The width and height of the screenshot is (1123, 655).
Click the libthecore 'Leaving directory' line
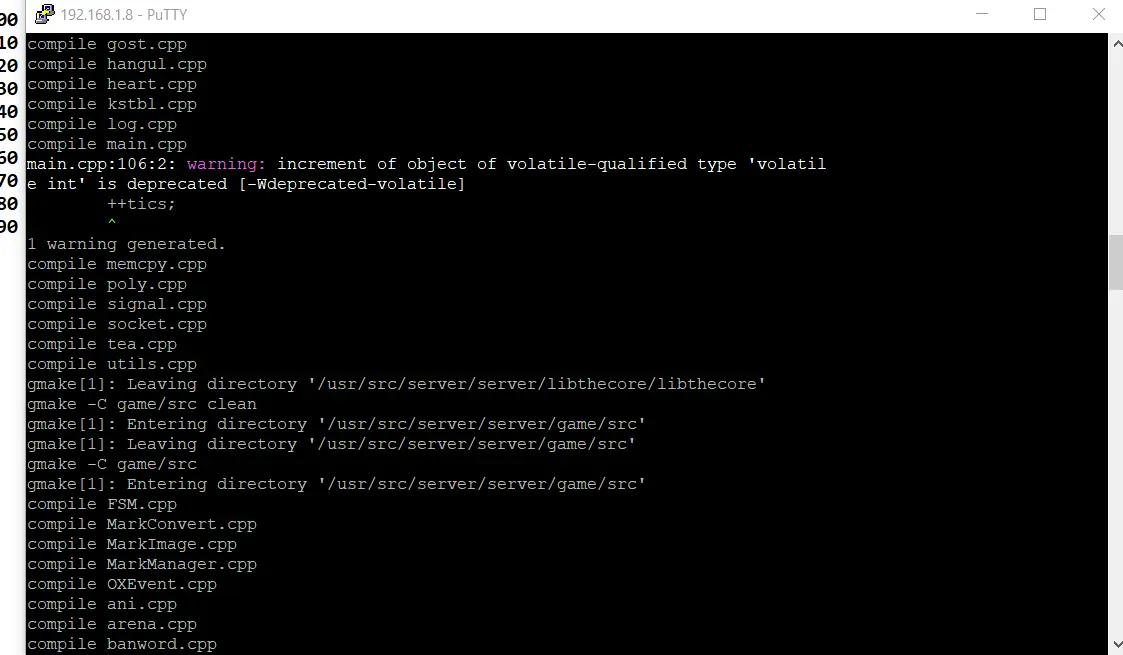coord(396,384)
